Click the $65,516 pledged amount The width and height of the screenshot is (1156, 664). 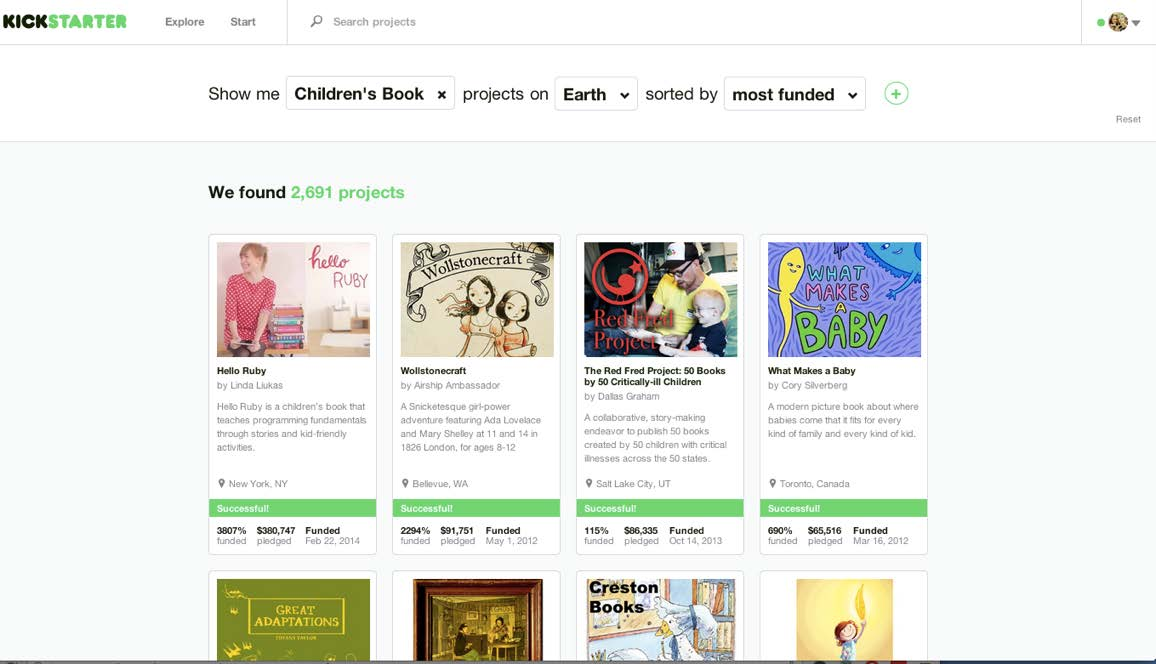[x=824, y=531]
